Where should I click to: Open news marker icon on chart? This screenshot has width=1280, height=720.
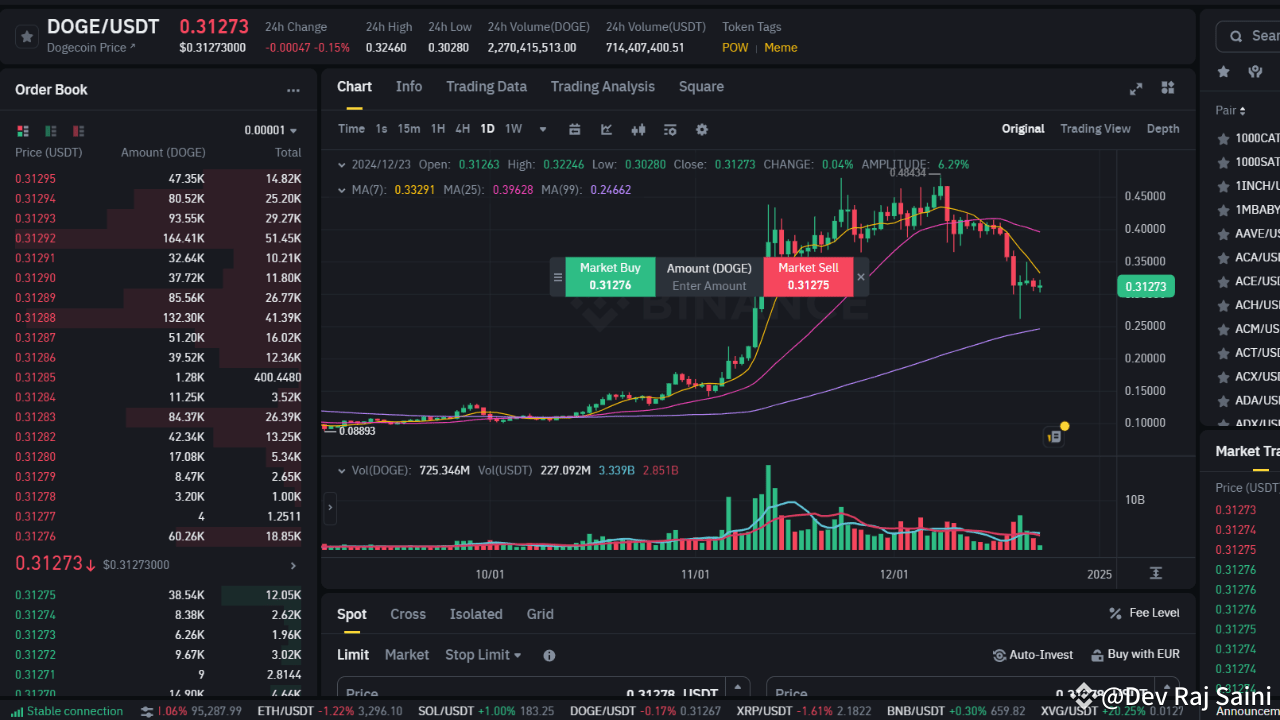coord(1054,435)
